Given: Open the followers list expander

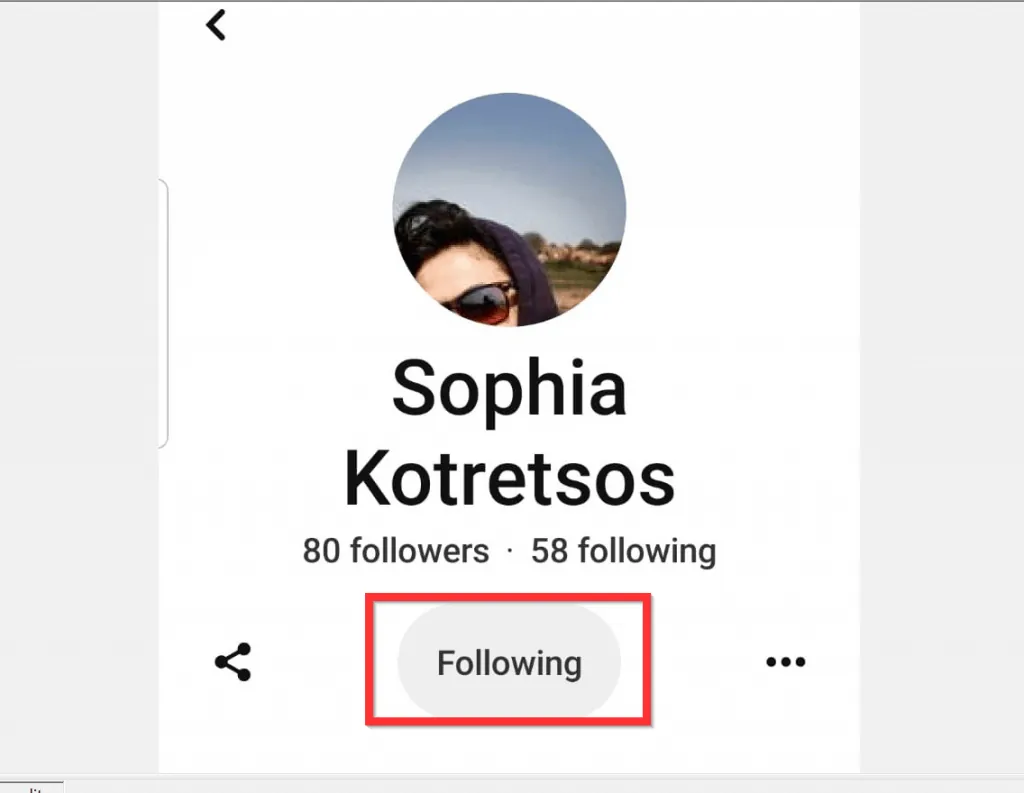Looking at the screenshot, I should coord(394,550).
